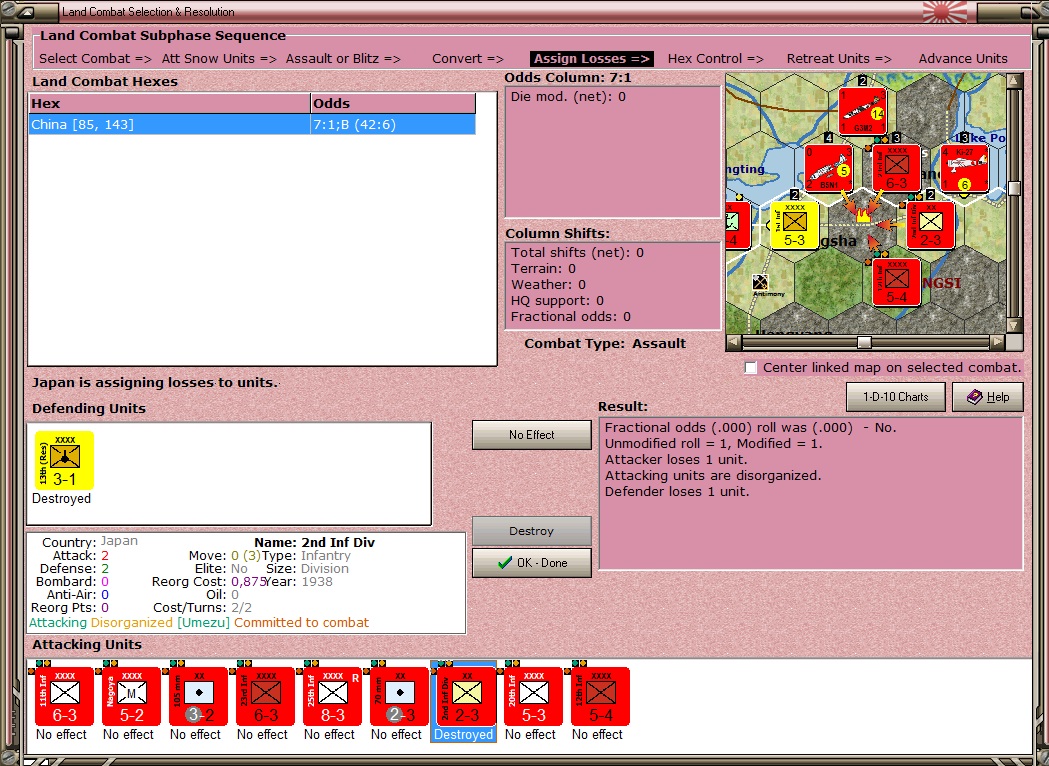The height and width of the screenshot is (766, 1049).
Task: Click the Name: 2nd Inf Div text
Action: pos(314,543)
